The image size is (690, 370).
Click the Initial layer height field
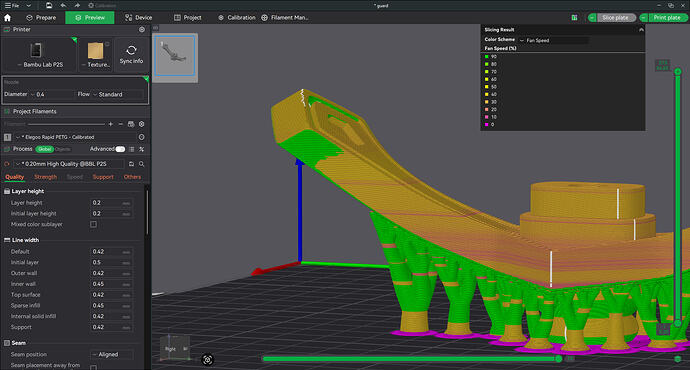[111, 213]
